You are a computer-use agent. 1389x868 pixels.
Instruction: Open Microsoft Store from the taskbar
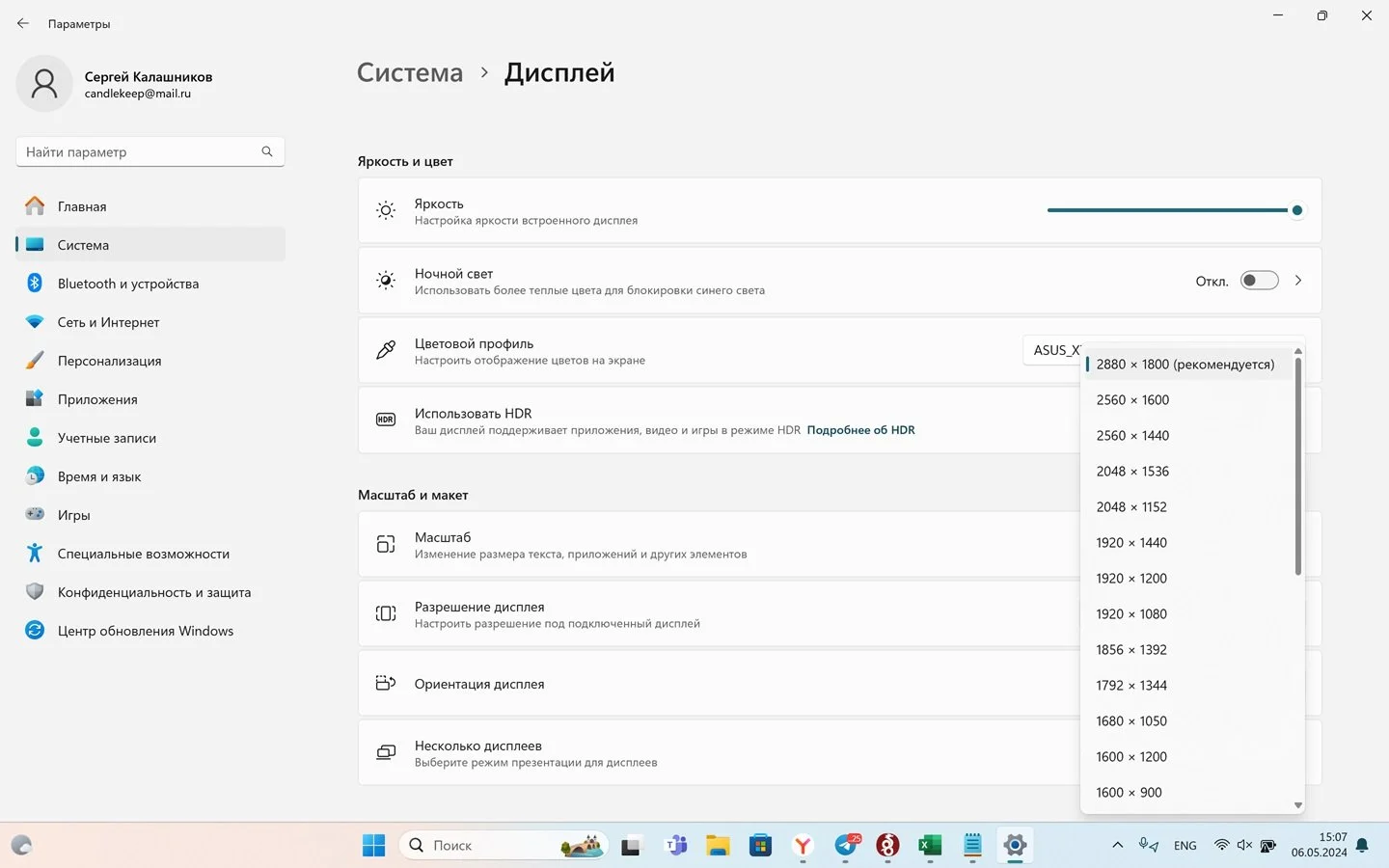[x=761, y=846]
